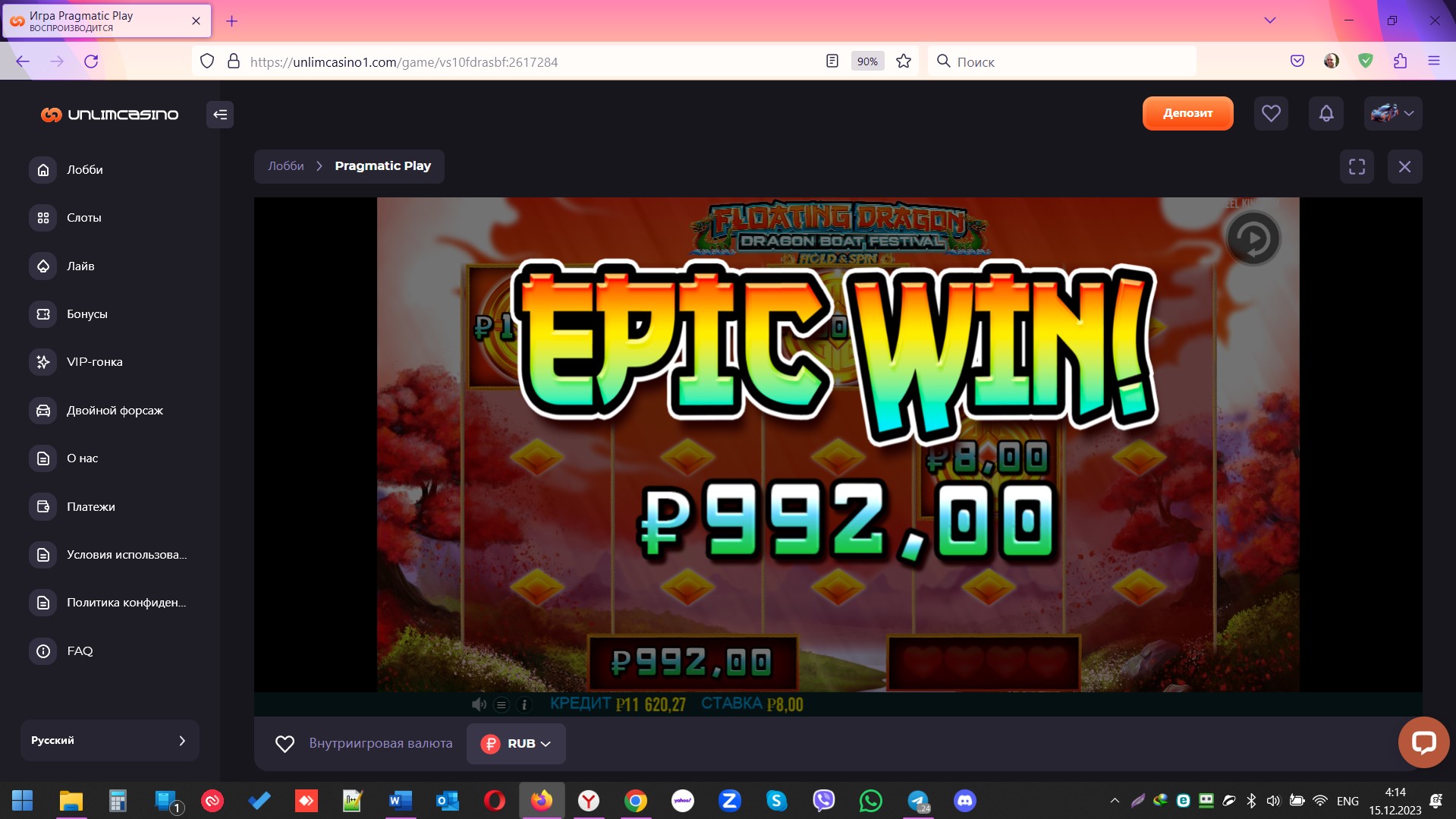Click the browser address bar URL
1456x819 pixels.
tap(404, 62)
